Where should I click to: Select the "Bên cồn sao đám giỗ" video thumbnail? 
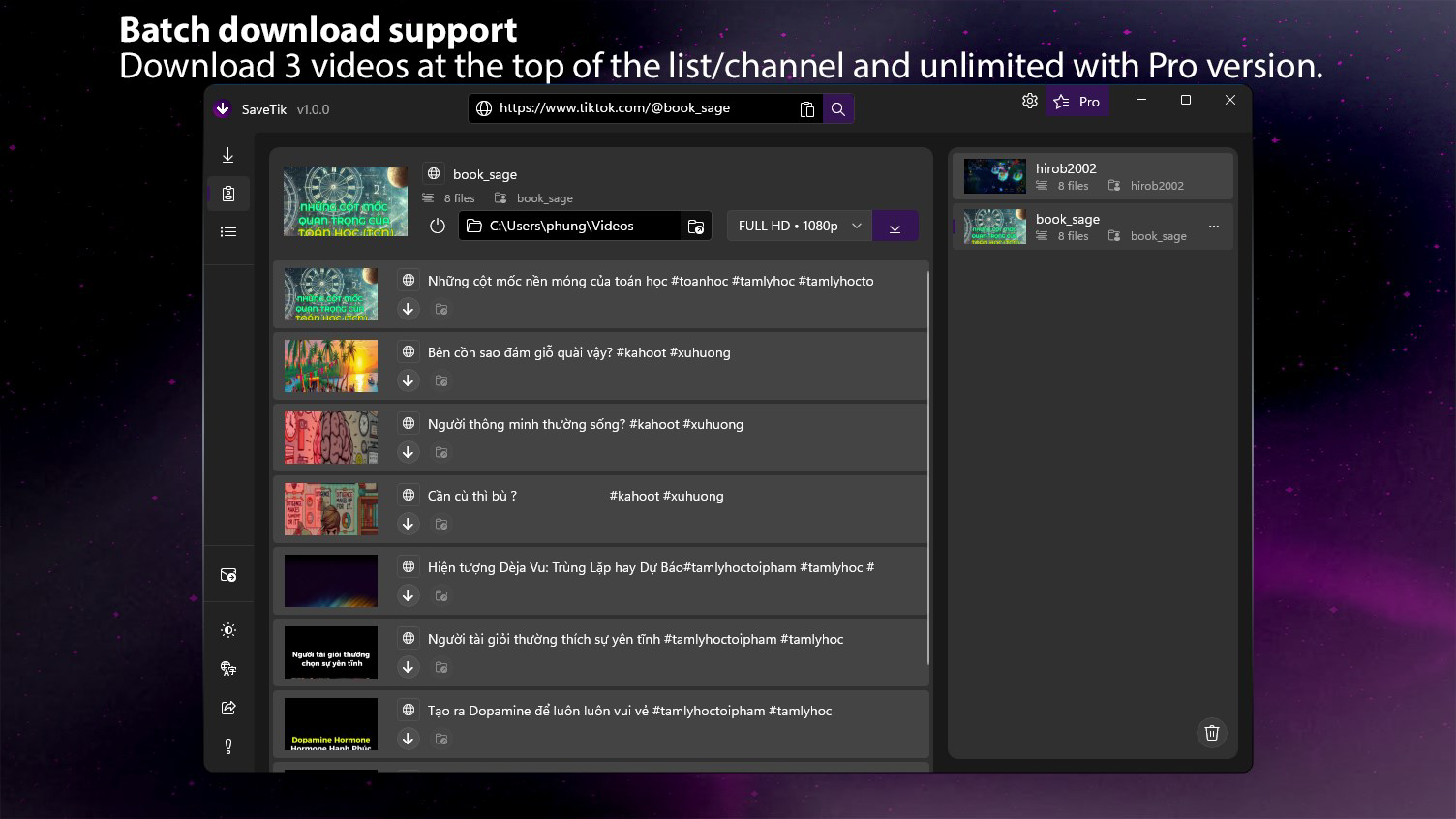[x=331, y=366]
